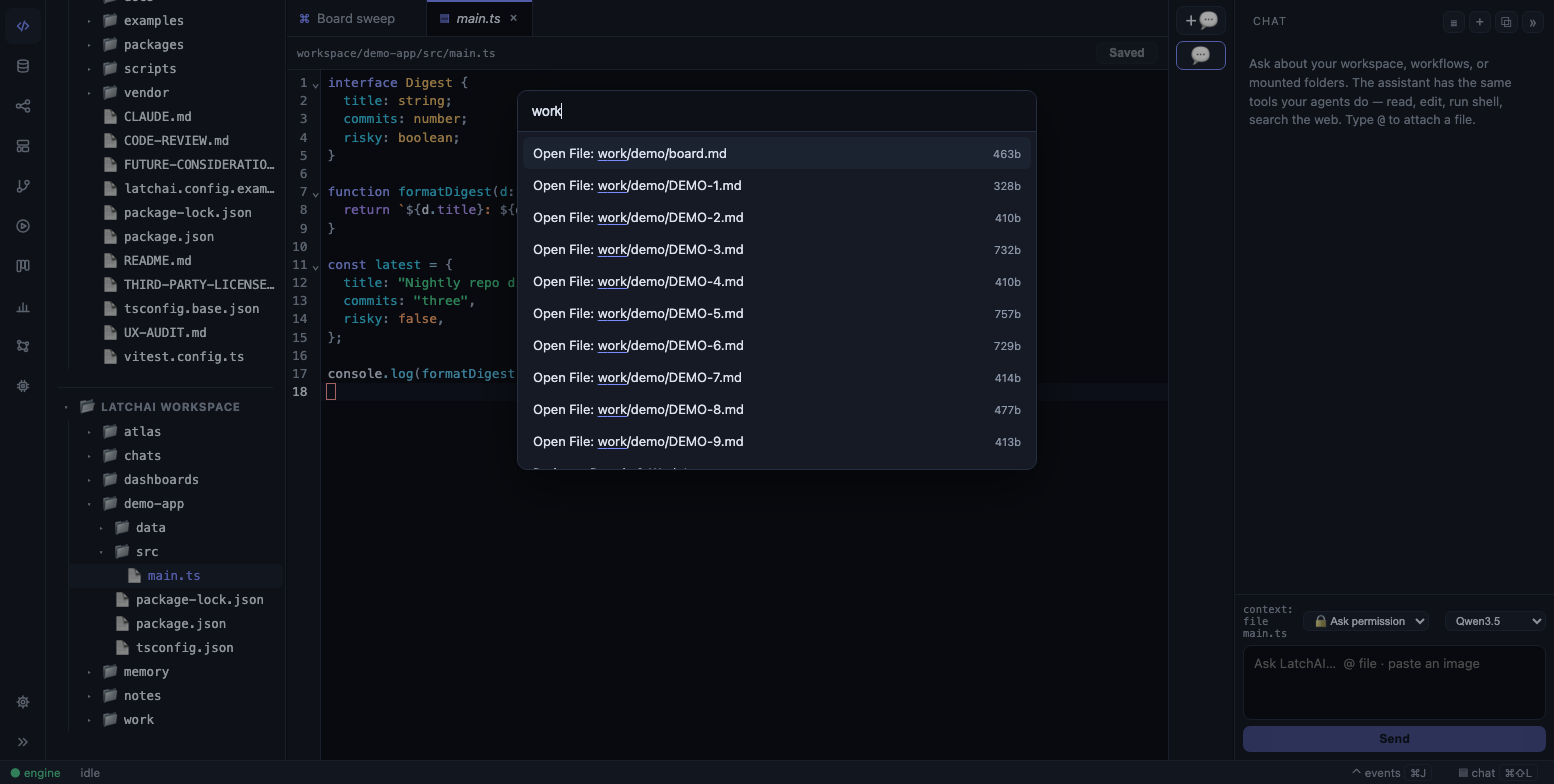Toggle the chat panel from status bar
1554x784 pixels.
click(x=1495, y=773)
